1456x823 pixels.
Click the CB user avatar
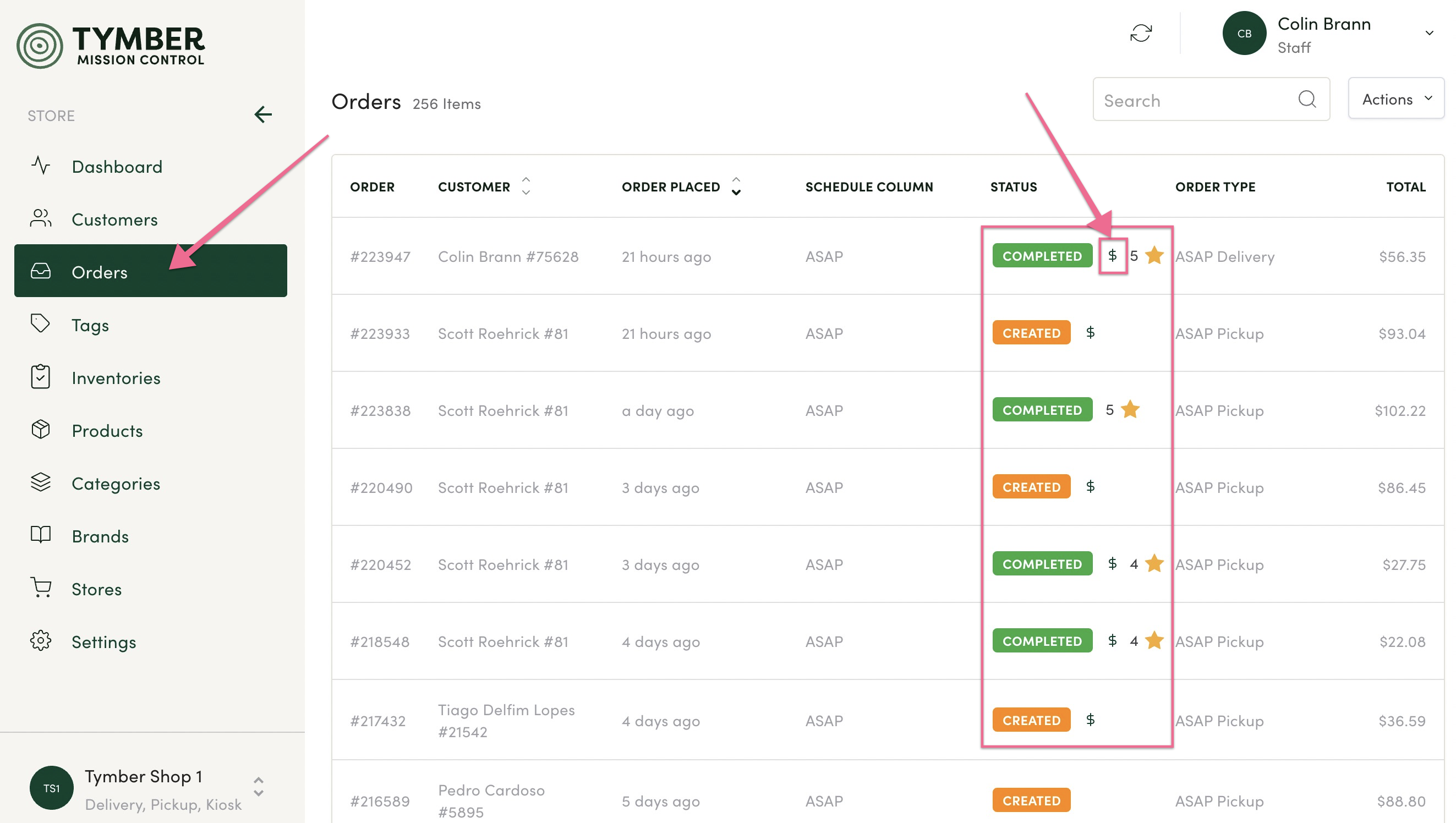[1245, 34]
